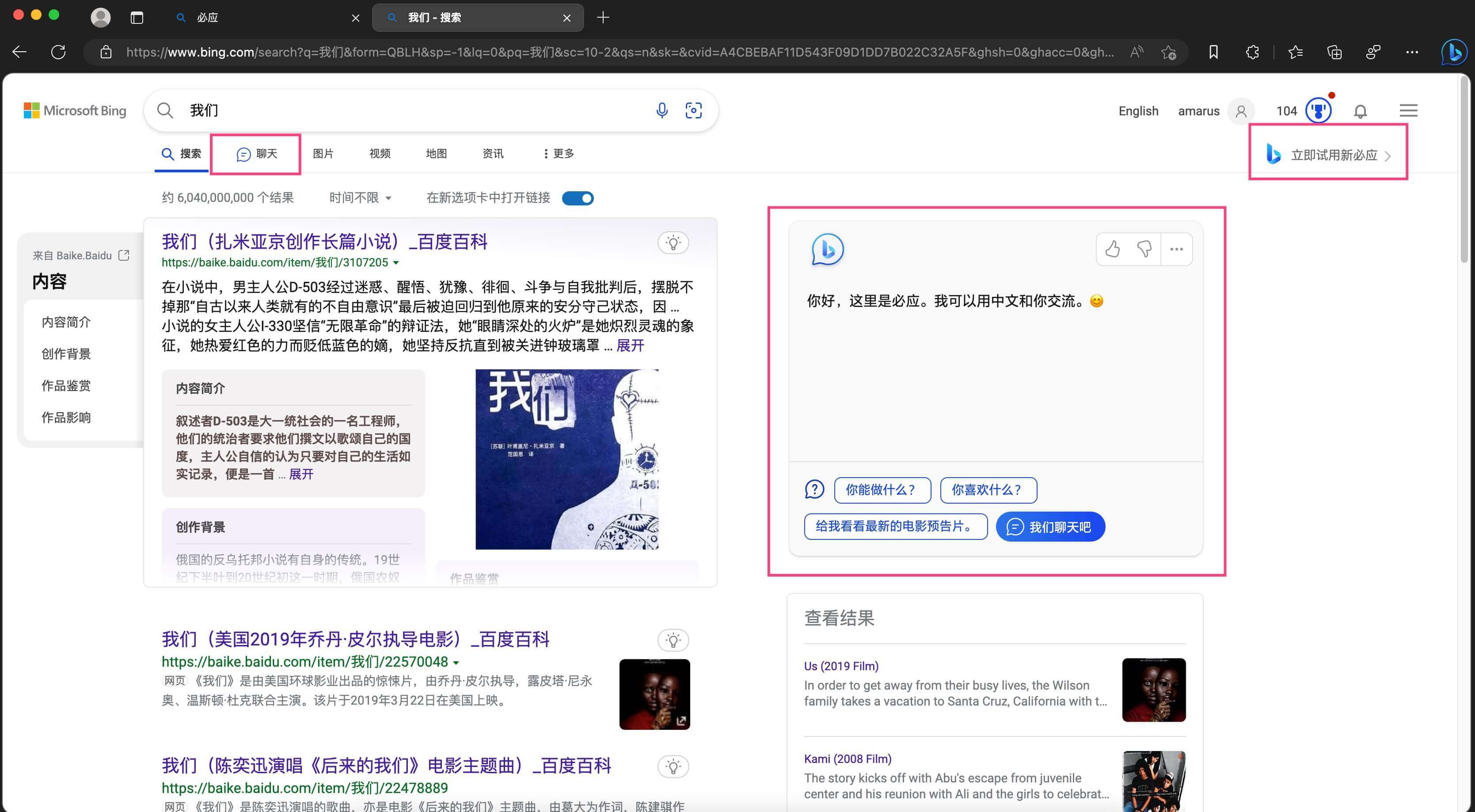The image size is (1475, 812).
Task: Expand URL arrow under first Baidu result
Action: coord(396,263)
